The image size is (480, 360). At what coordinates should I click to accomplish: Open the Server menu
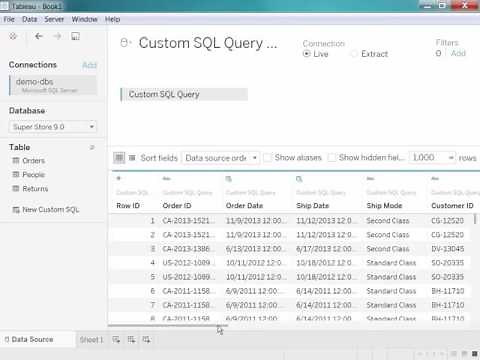pyautogui.click(x=54, y=19)
